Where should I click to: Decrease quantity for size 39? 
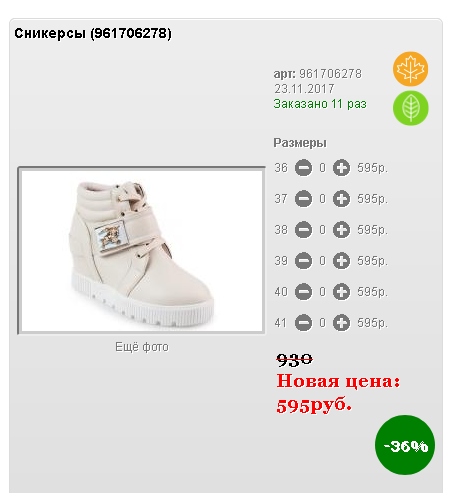pos(303,261)
